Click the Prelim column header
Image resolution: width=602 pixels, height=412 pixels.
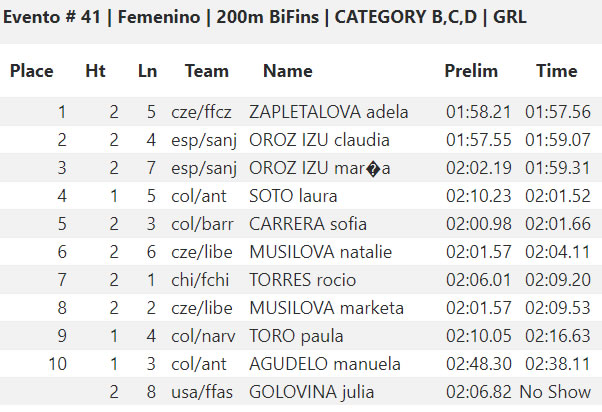tap(471, 71)
